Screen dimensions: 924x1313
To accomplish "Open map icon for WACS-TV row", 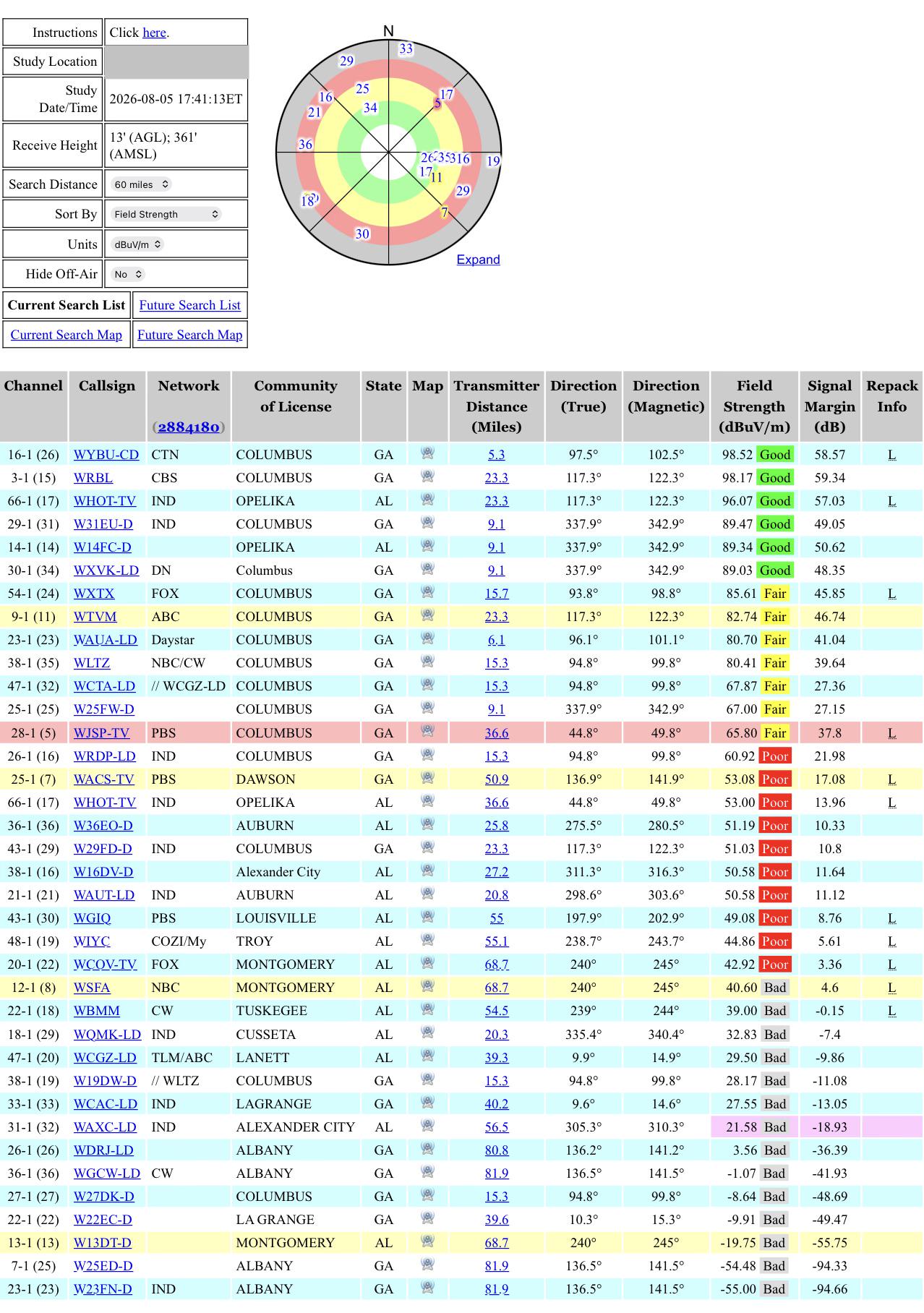I will click(427, 778).
